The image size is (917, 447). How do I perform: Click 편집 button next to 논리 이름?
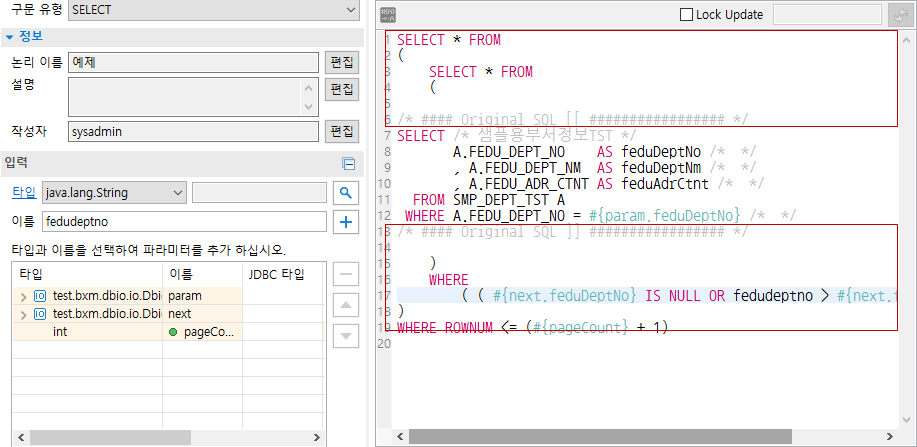tap(342, 62)
